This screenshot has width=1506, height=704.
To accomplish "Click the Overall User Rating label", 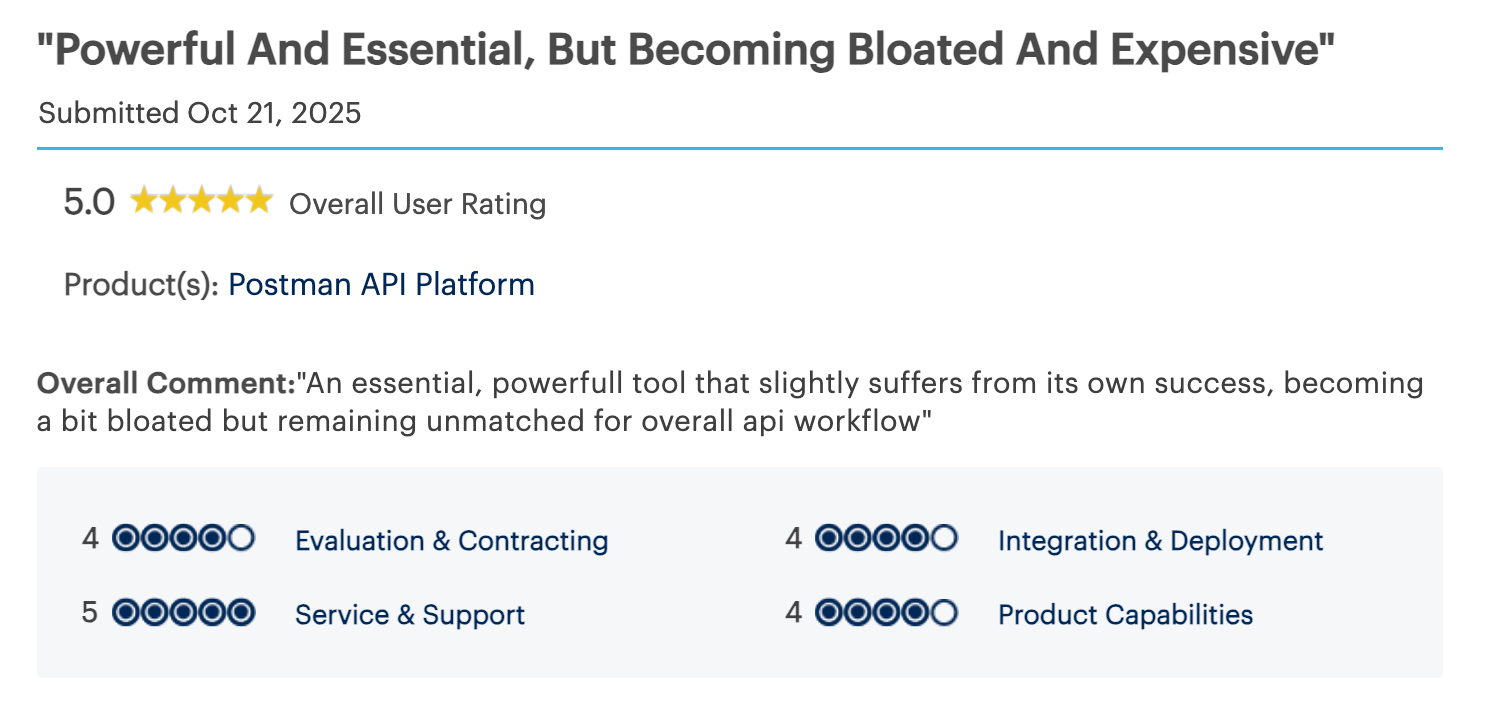I will pyautogui.click(x=417, y=204).
